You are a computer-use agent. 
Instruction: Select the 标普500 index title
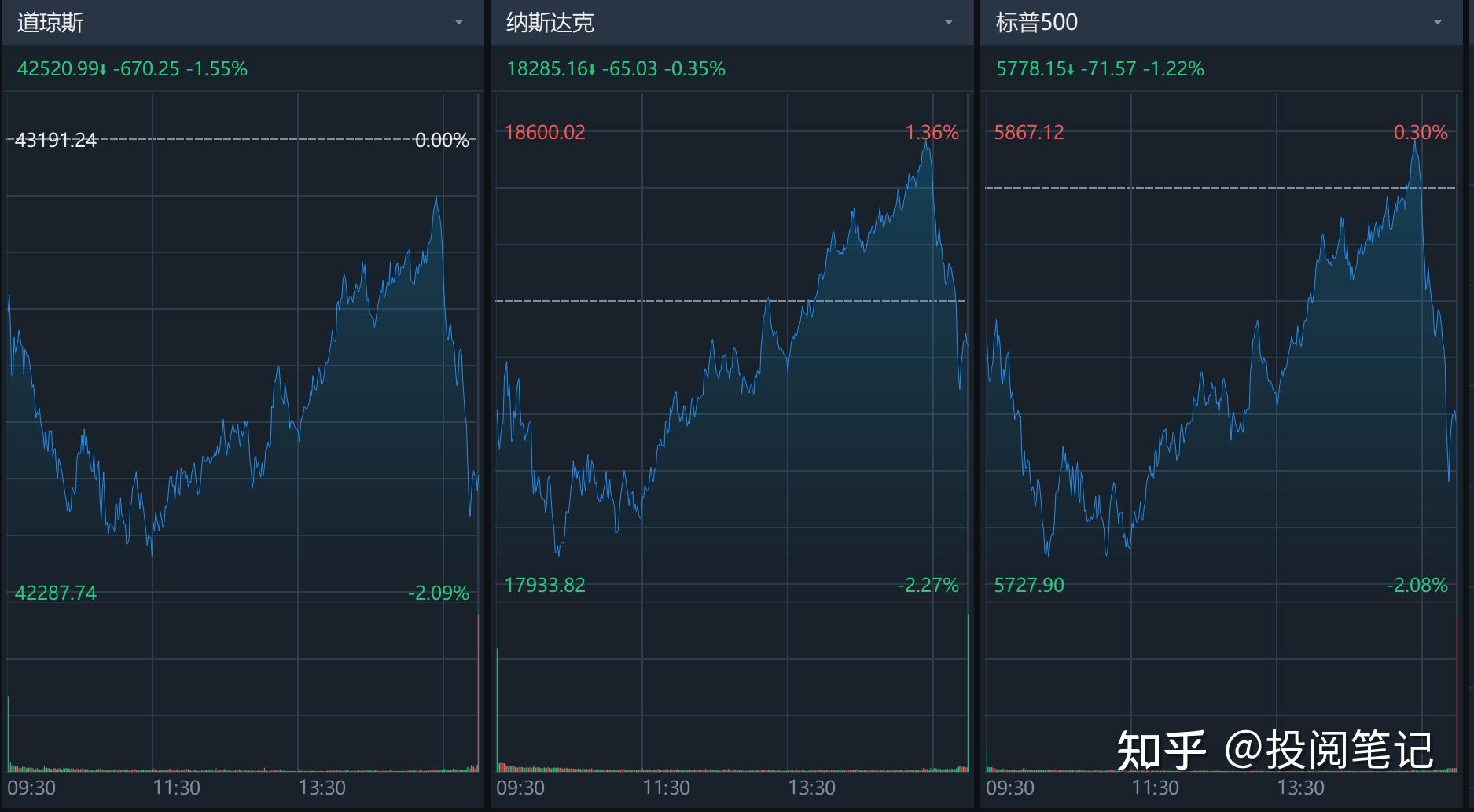(1036, 22)
